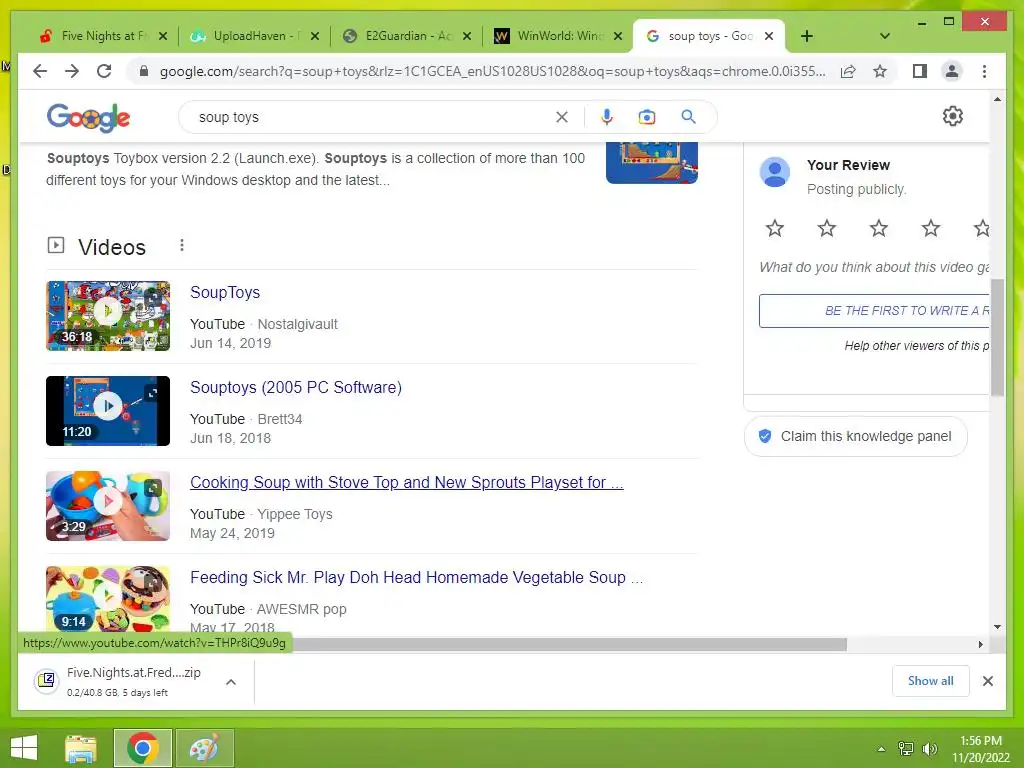Open the taskbar clock and date
Screen dimensions: 1024x768
click(980, 749)
